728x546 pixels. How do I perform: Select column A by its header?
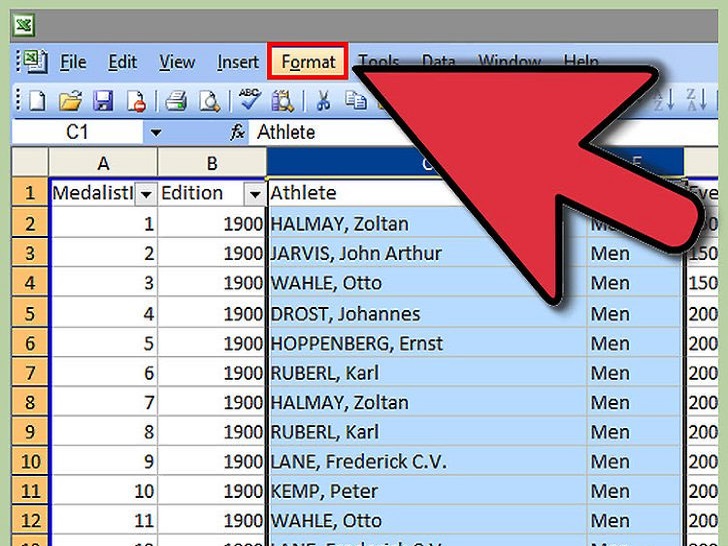pyautogui.click(x=102, y=163)
